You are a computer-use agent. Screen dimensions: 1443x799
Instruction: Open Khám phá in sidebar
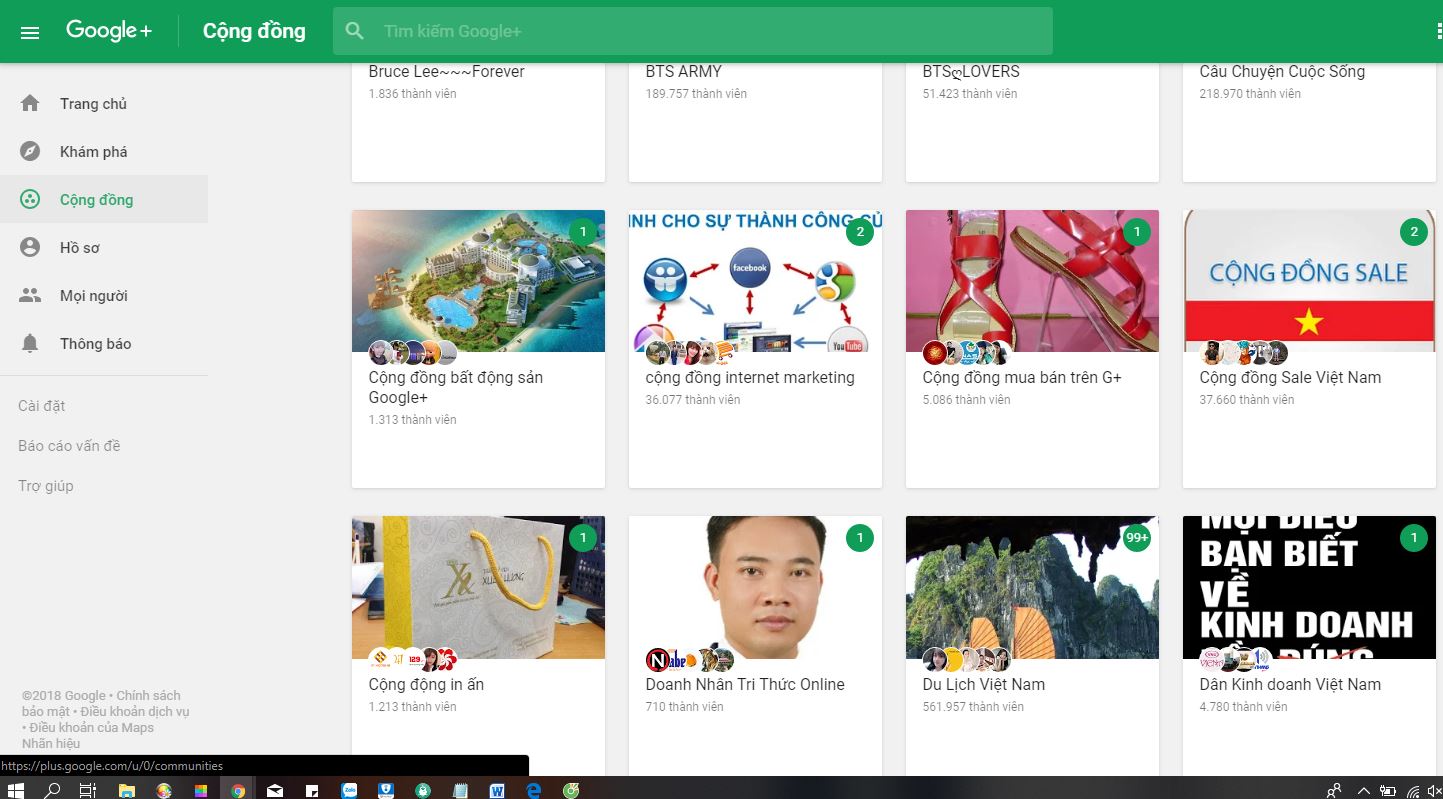(104, 151)
